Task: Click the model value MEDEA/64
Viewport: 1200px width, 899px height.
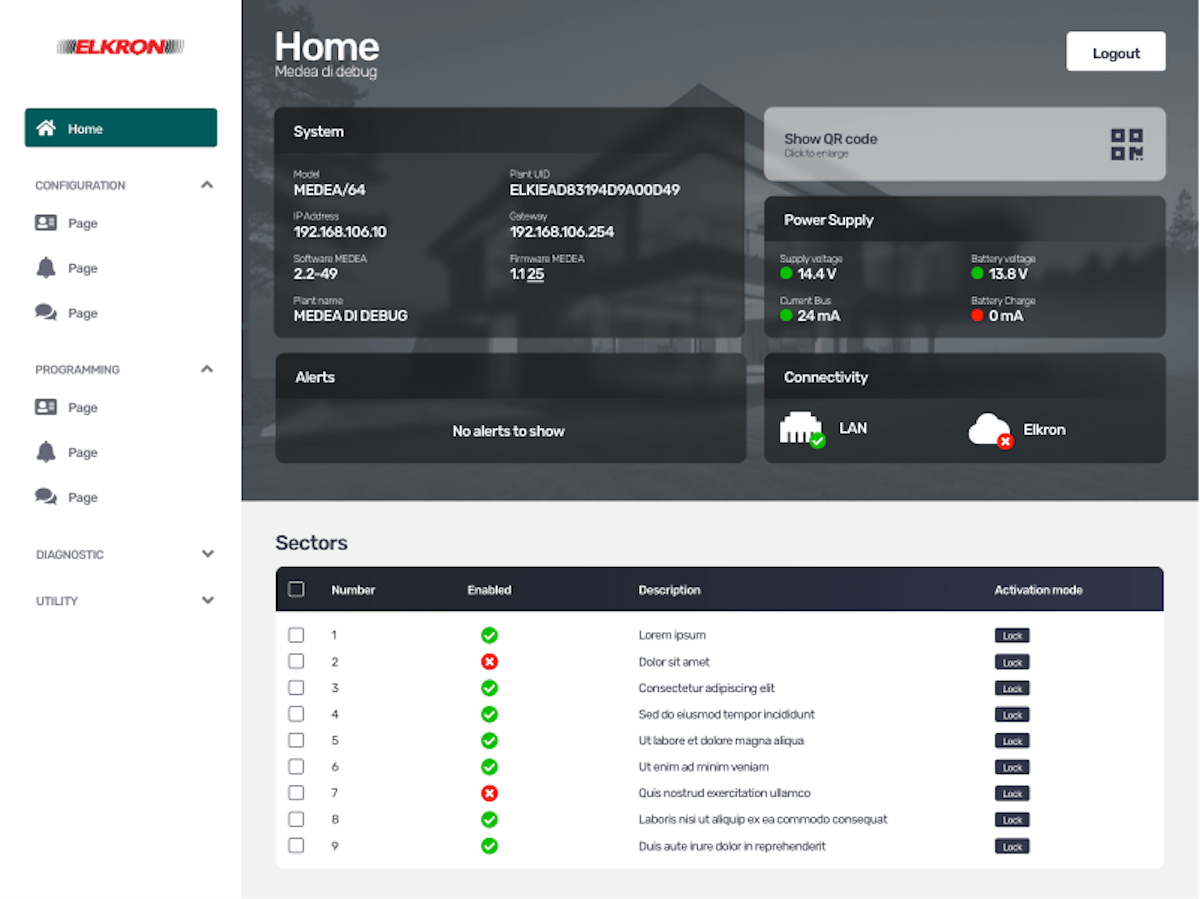Action: (330, 190)
